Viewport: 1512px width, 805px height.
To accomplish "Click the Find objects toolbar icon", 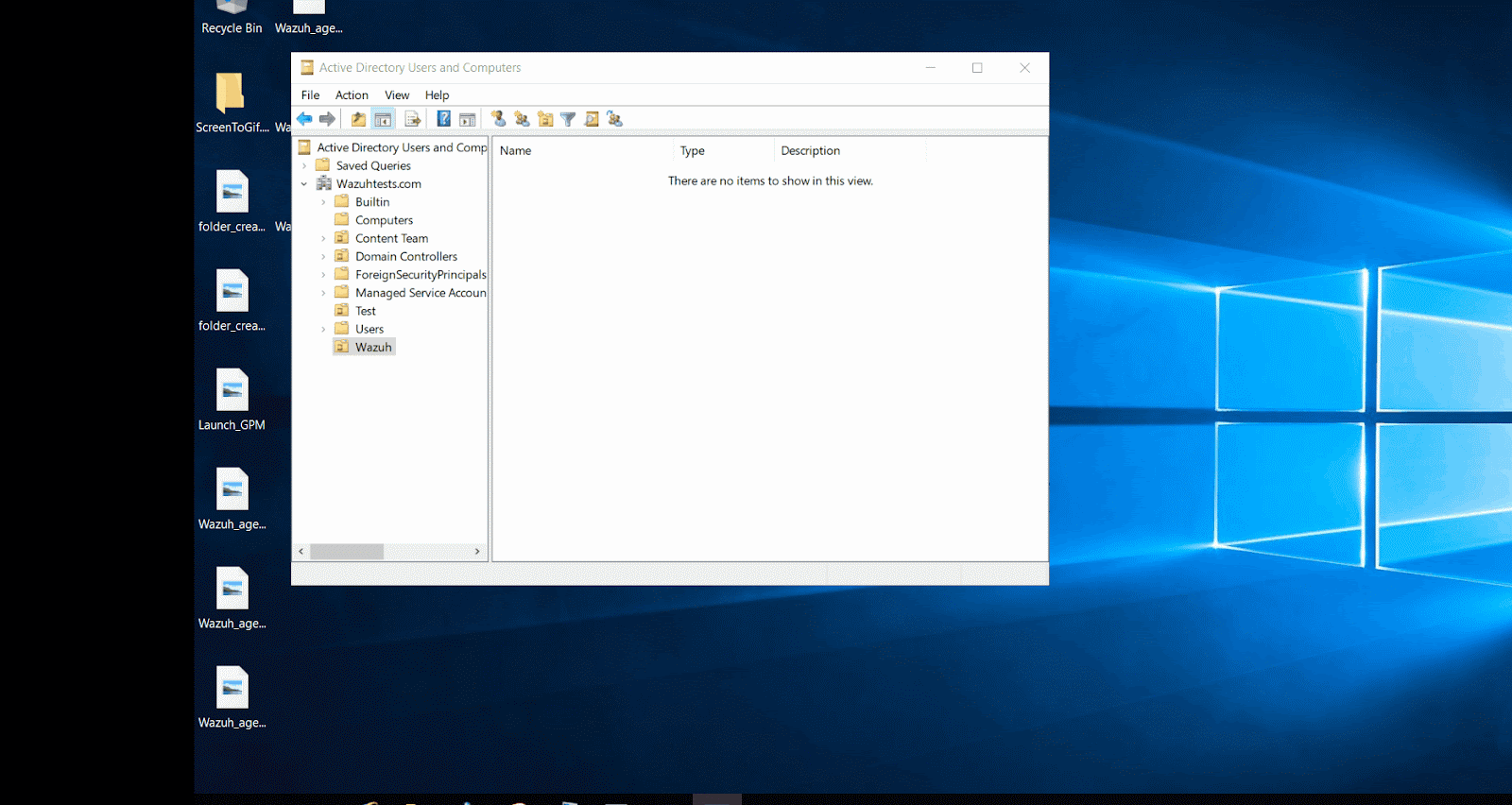I will tap(592, 119).
